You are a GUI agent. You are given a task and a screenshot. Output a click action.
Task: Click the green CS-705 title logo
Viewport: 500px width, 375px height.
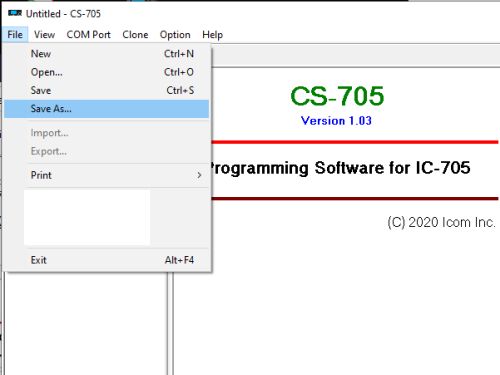click(x=337, y=96)
